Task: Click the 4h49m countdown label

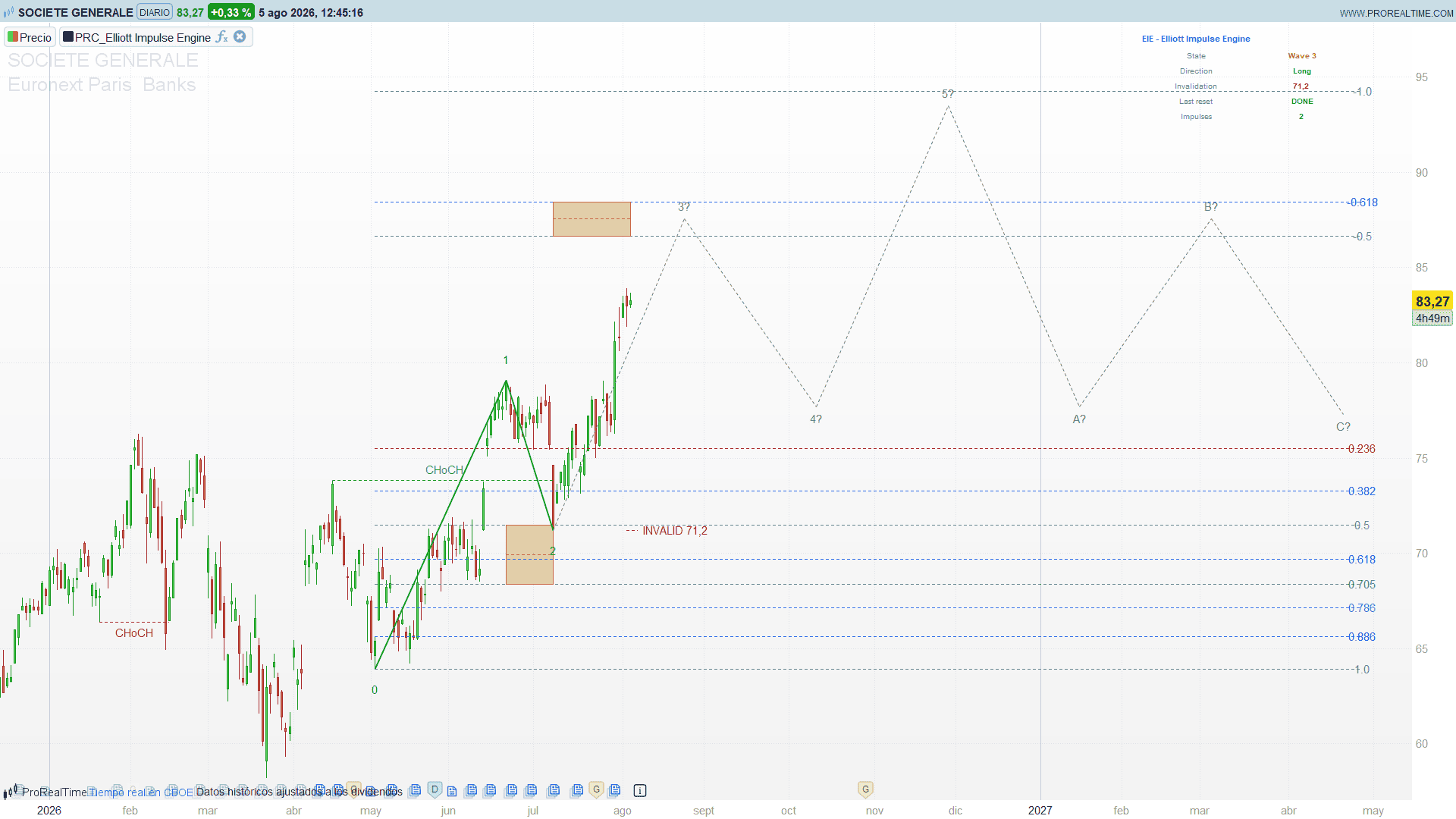Action: coord(1432,318)
